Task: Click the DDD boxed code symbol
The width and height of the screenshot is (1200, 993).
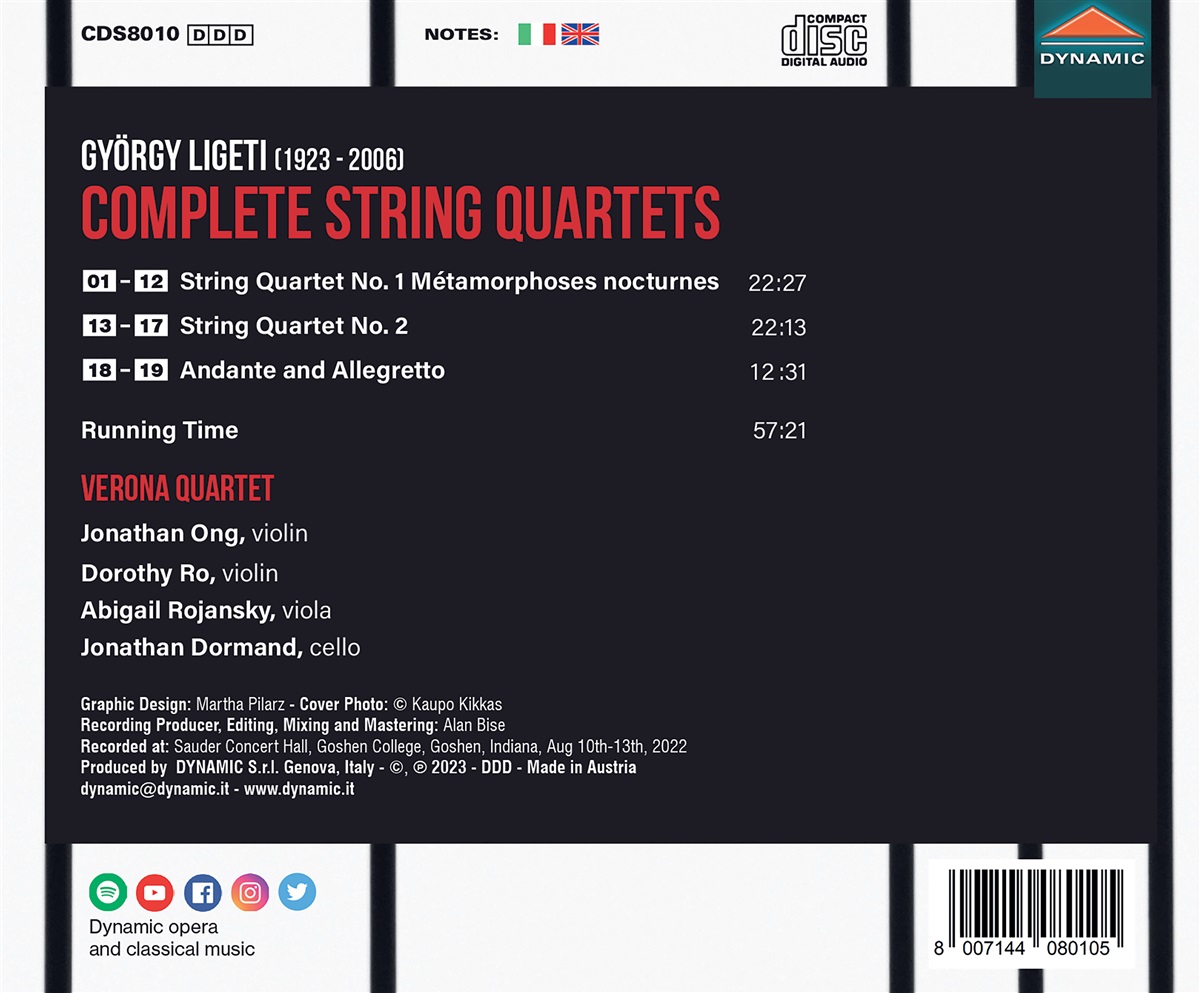Action: click(221, 35)
